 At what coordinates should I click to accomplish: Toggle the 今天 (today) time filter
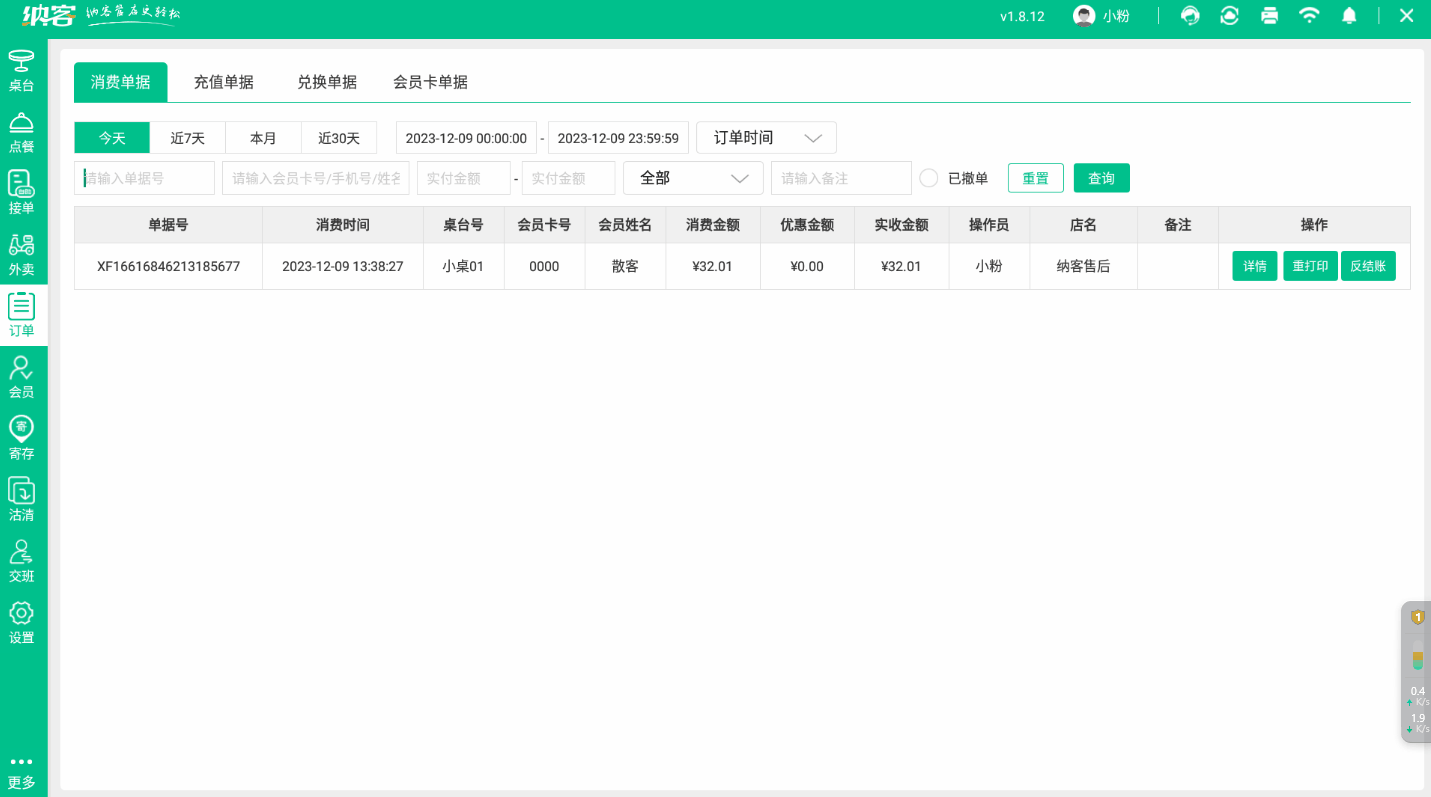[x=111, y=137]
